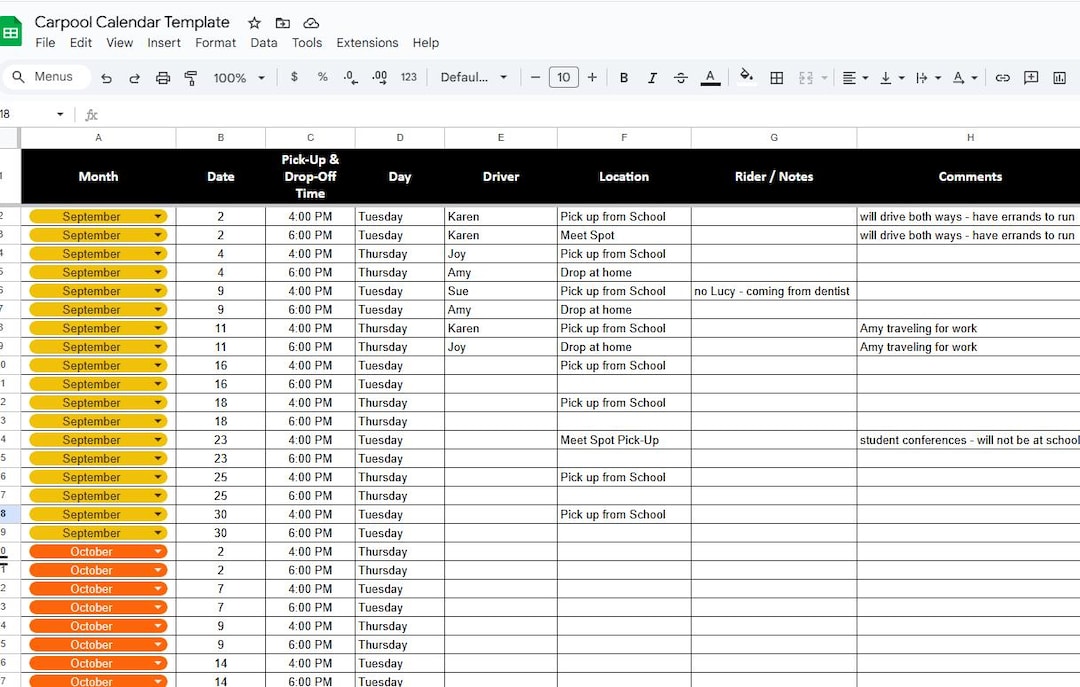The height and width of the screenshot is (687, 1080).
Task: Open the merge cells options arrow
Action: pos(824,78)
